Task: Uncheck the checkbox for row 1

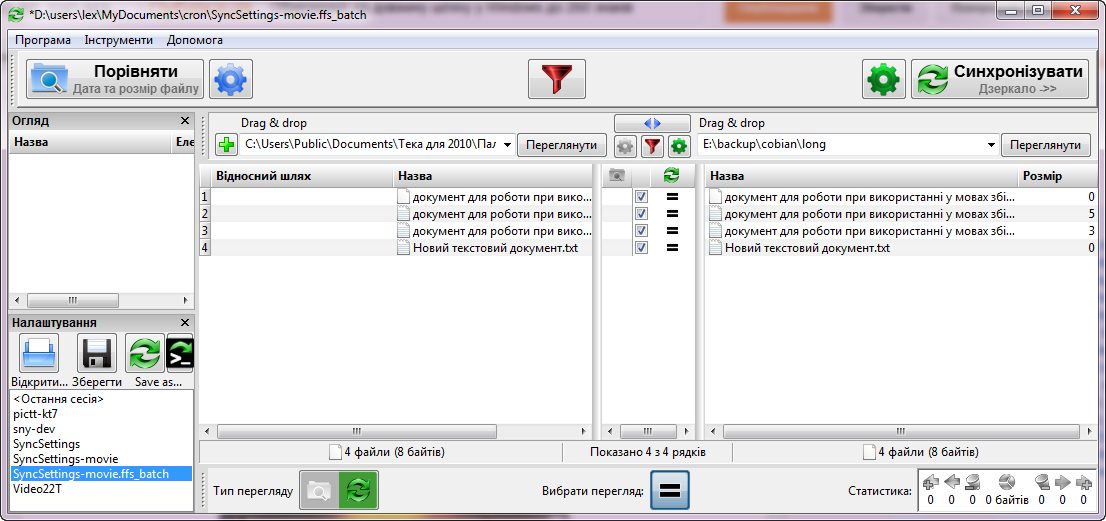Action: 642,197
